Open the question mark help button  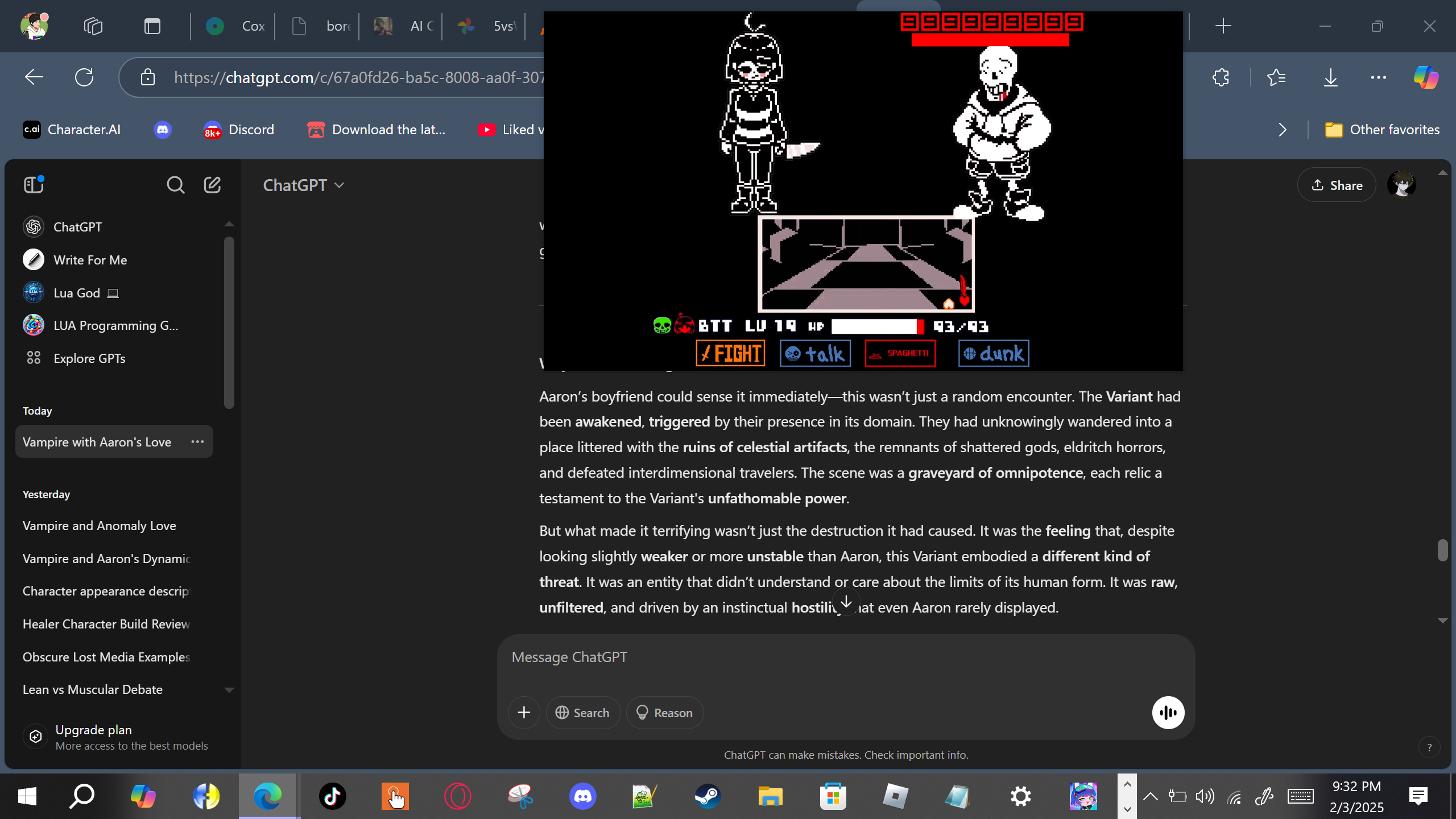pos(1429,748)
